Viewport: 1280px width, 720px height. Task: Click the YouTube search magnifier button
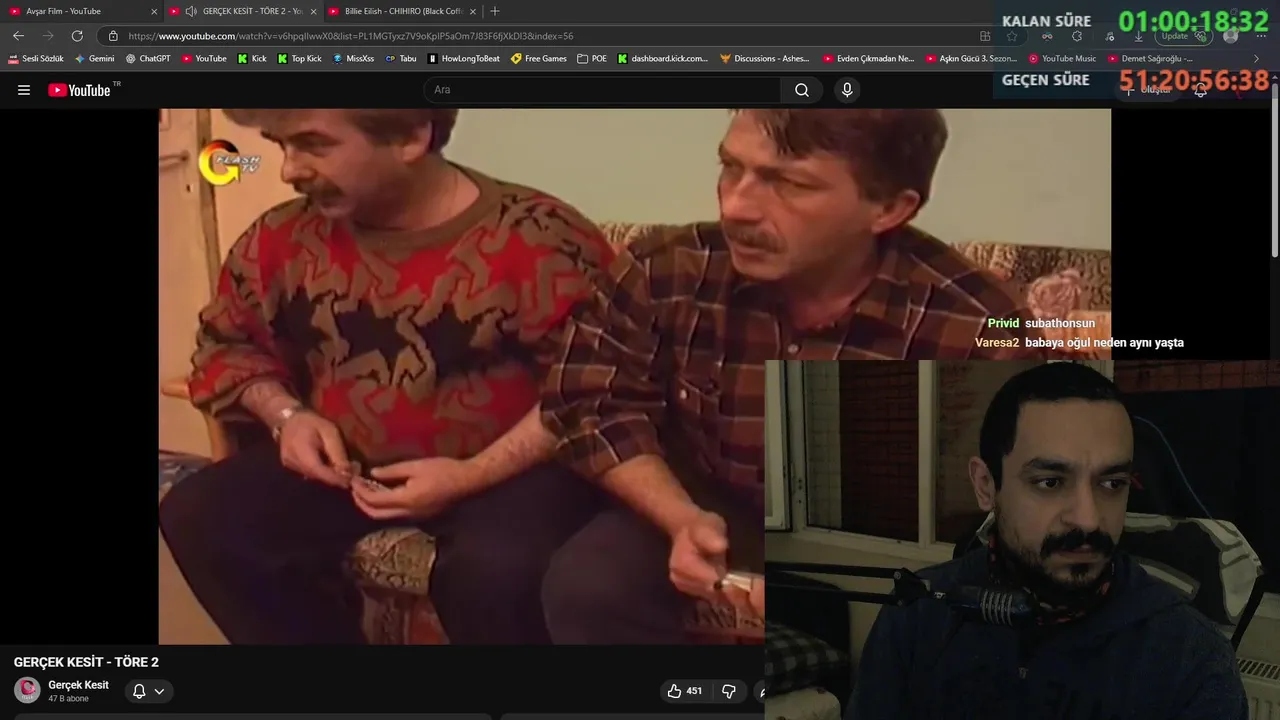(x=802, y=90)
